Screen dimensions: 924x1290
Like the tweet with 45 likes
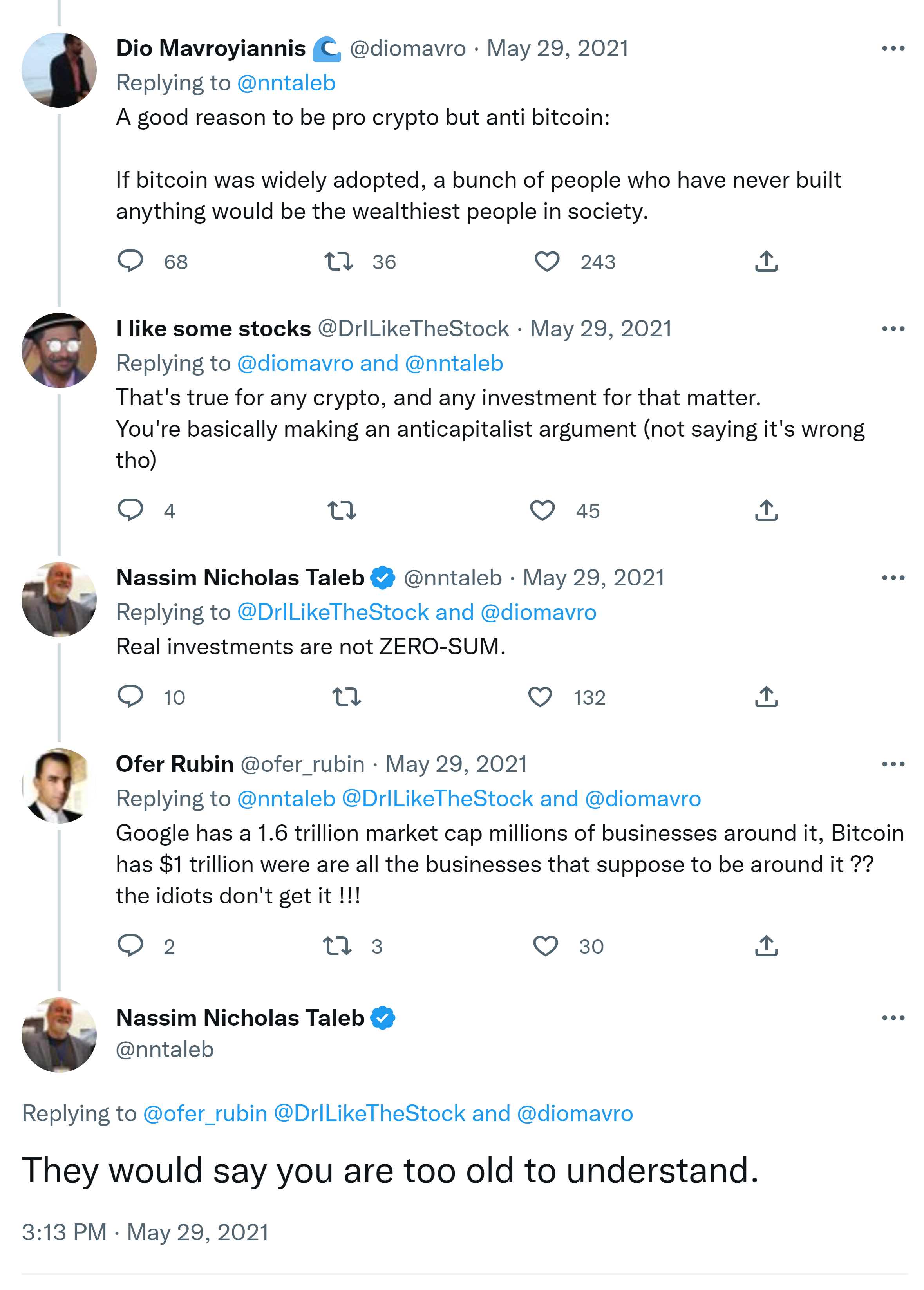[542, 510]
